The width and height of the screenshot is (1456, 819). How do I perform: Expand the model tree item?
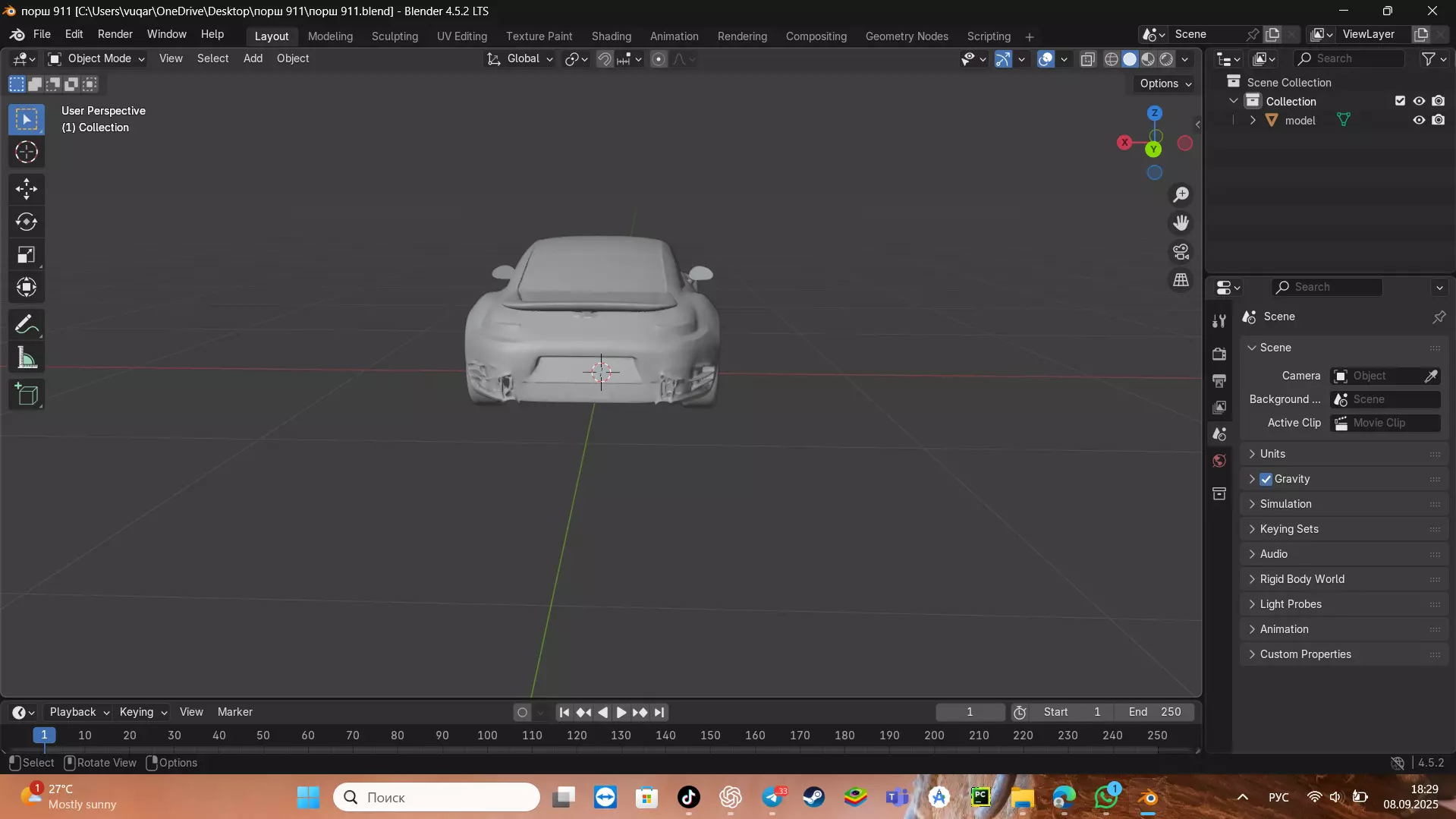[1253, 121]
